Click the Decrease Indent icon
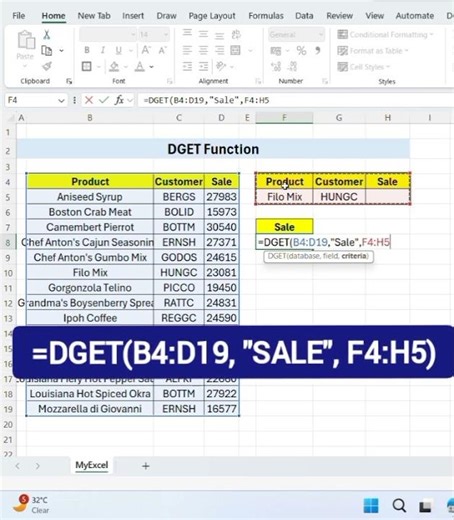The image size is (454, 520). [x=187, y=66]
